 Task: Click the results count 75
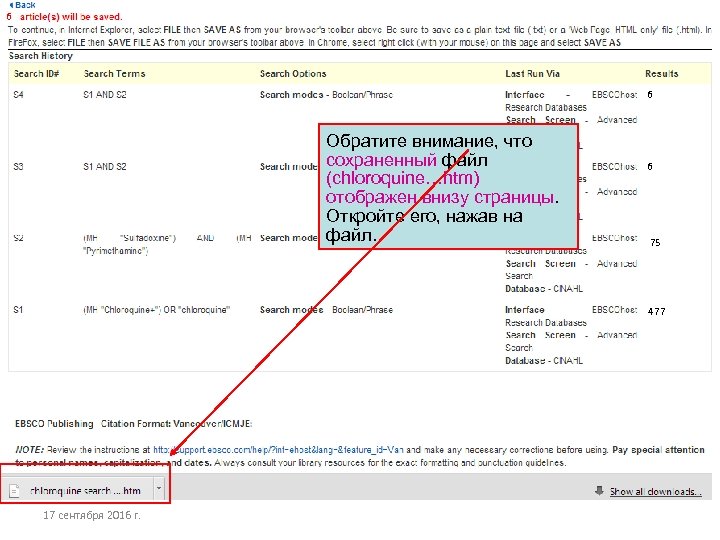tap(655, 242)
